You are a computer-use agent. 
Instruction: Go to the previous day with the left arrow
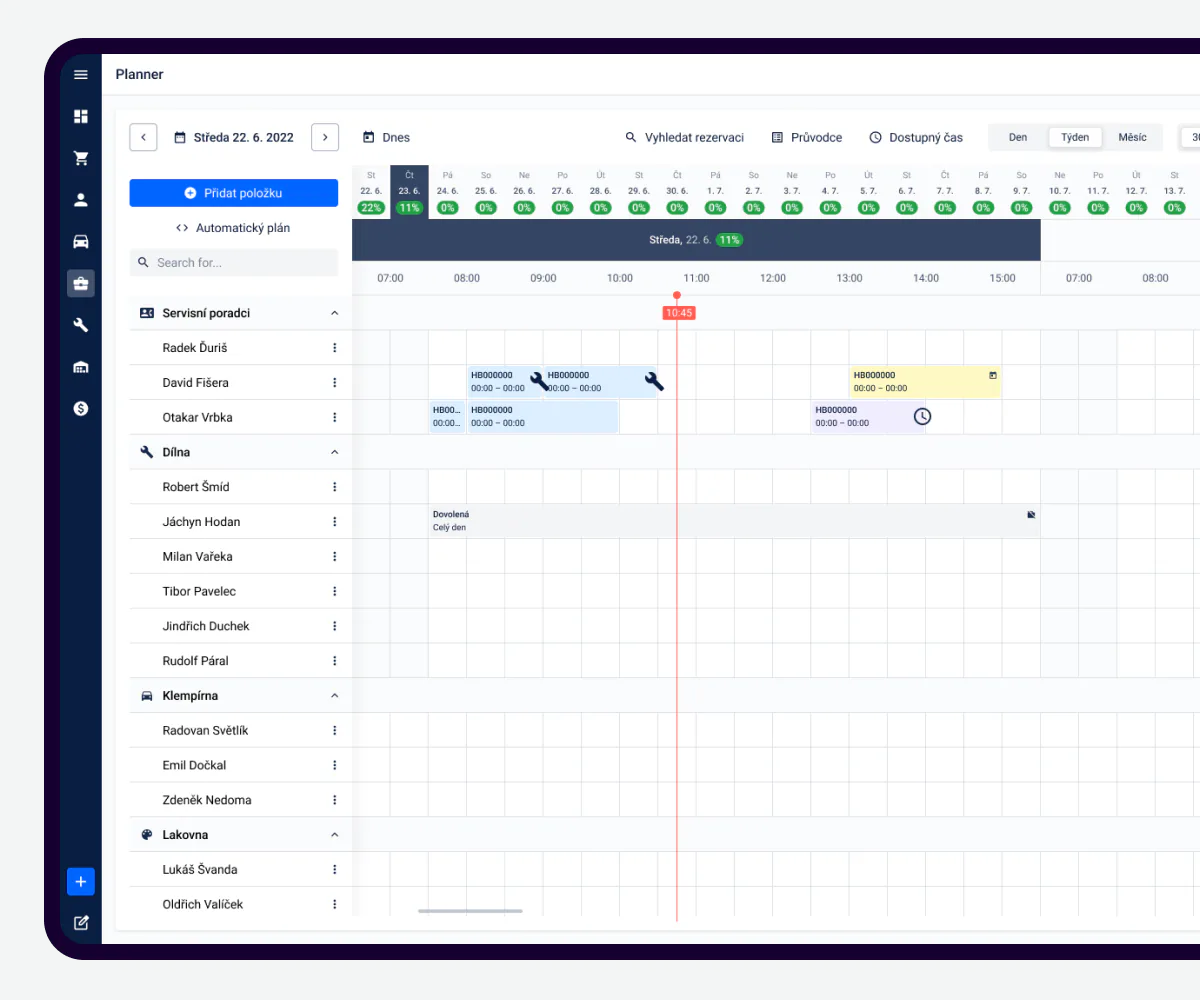[x=143, y=137]
